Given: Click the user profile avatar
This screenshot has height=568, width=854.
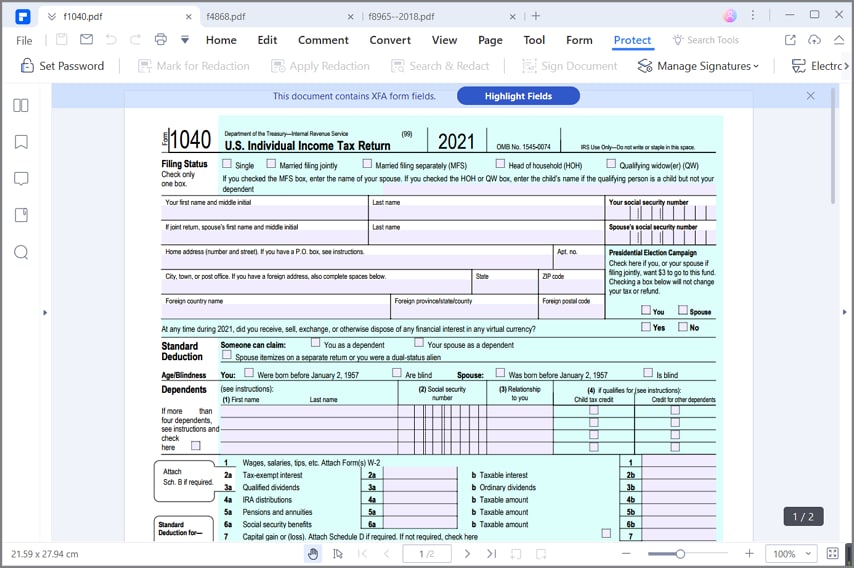Looking at the screenshot, I should 730,15.
